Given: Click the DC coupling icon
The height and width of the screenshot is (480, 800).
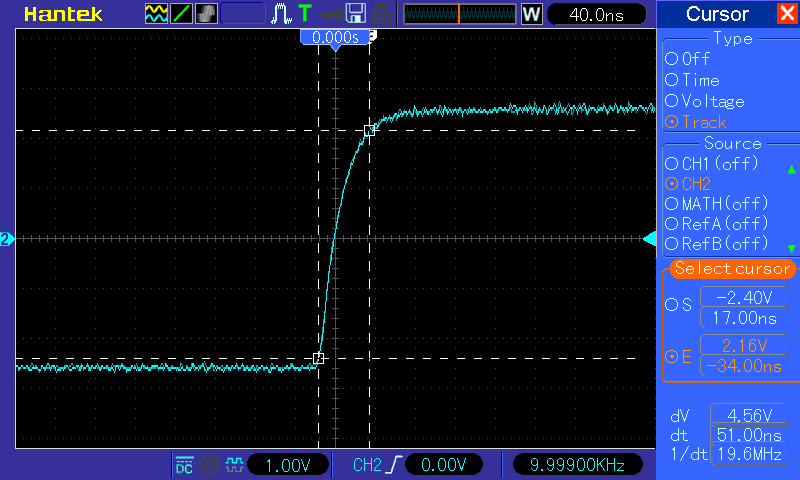Looking at the screenshot, I should pyautogui.click(x=184, y=465).
